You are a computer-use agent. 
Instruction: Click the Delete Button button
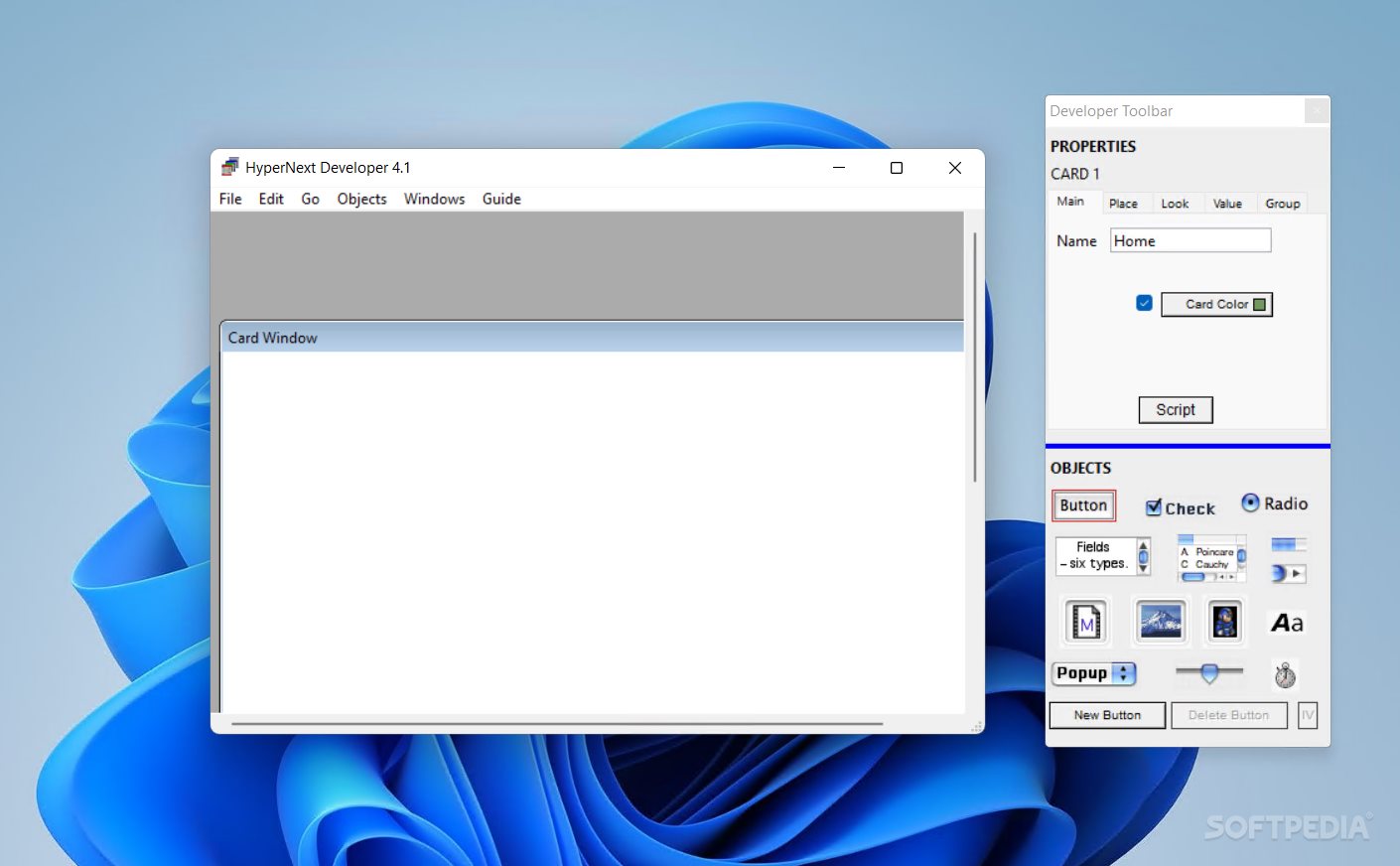click(x=1228, y=715)
